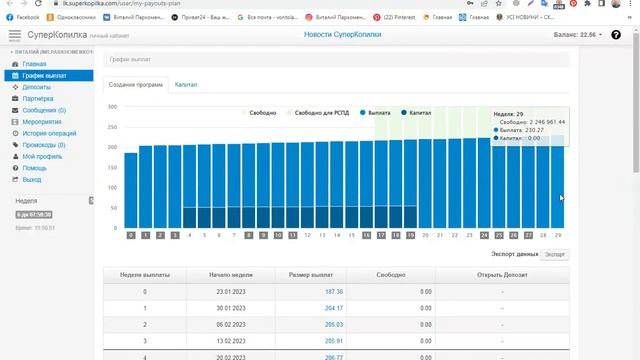Click the Экспорт button
This screenshot has width=640, height=360.
pos(555,254)
